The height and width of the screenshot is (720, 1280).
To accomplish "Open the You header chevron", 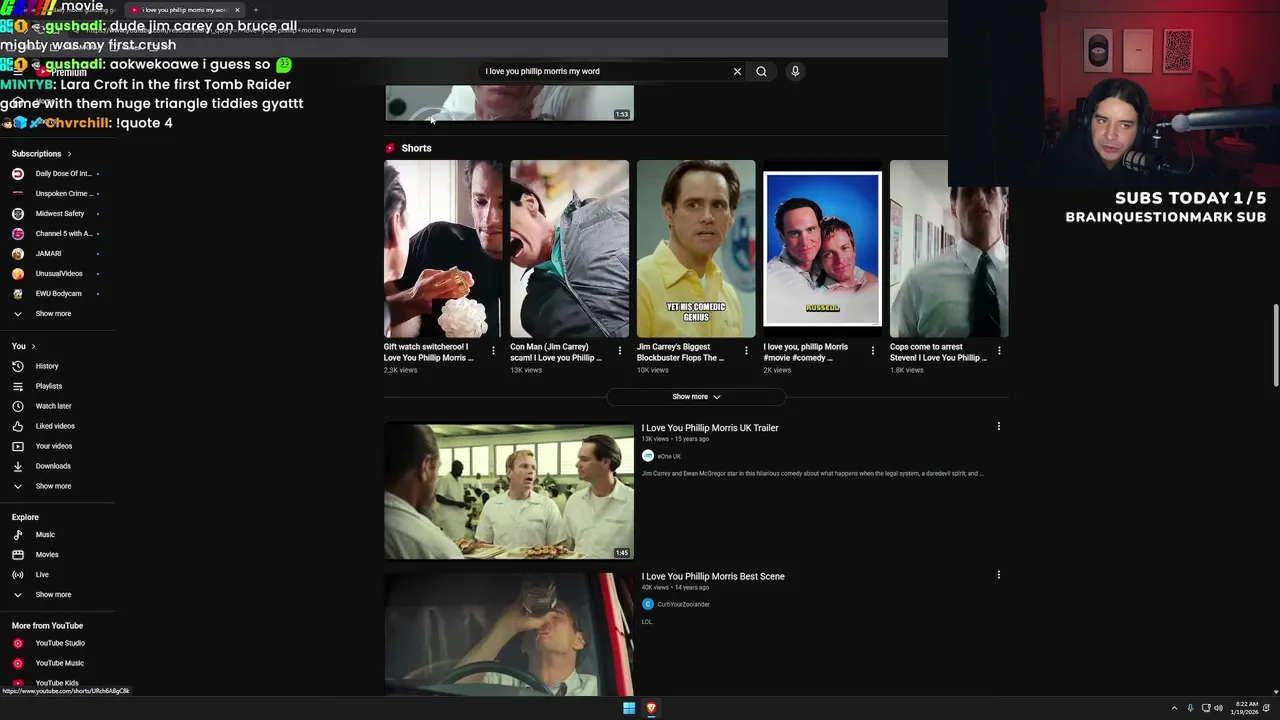I will click(x=33, y=346).
